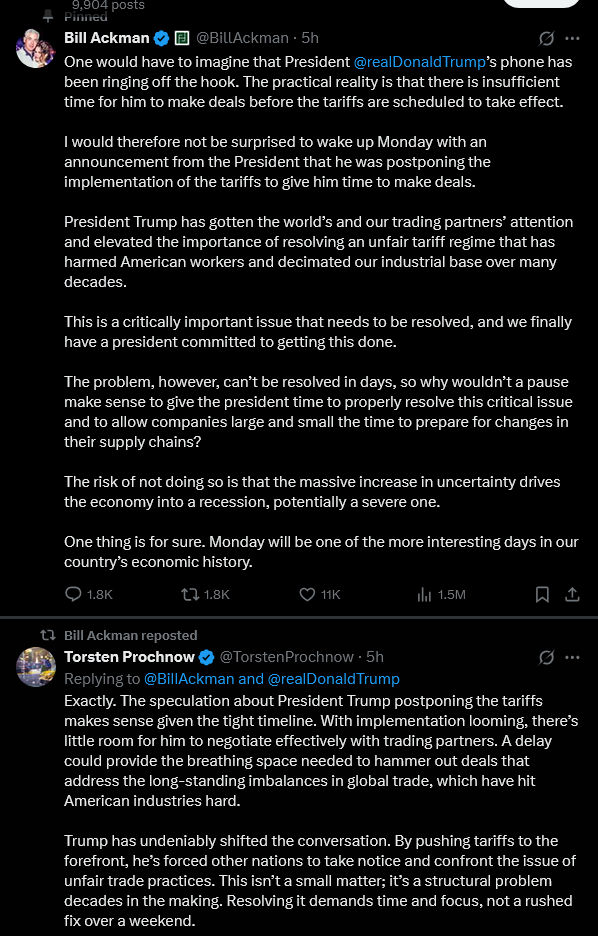Open the 5h timestamp on Ackman's post
Viewport: 598px width, 936px height.
310,38
